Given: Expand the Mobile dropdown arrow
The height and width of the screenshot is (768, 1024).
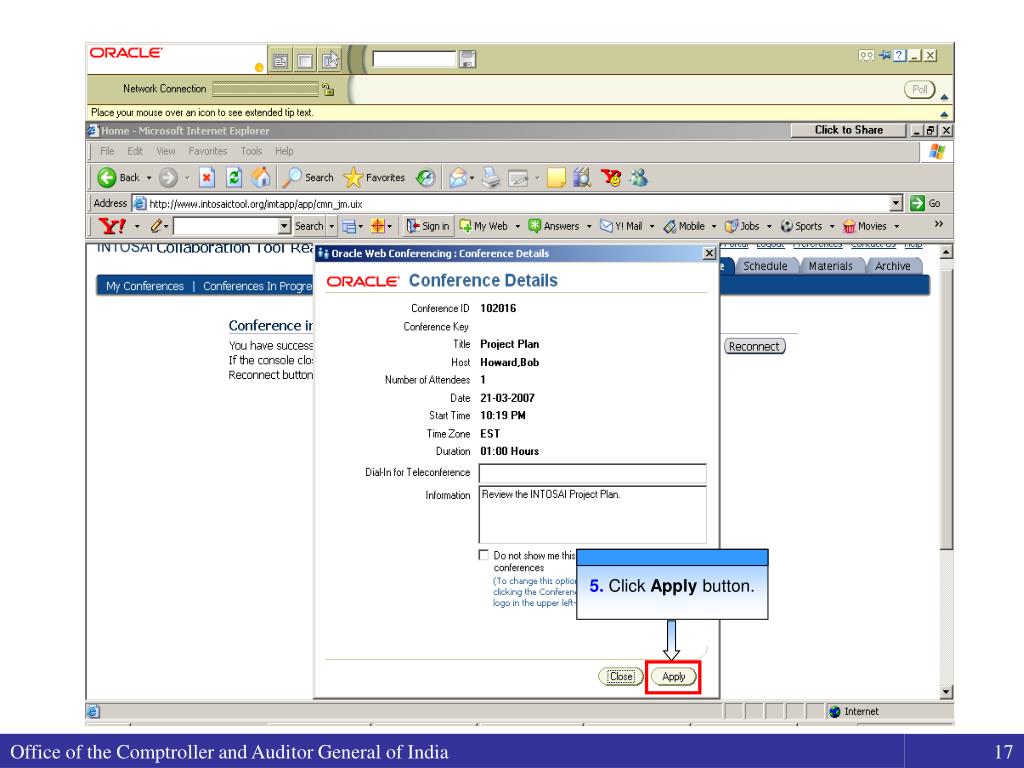Looking at the screenshot, I should pos(714,227).
